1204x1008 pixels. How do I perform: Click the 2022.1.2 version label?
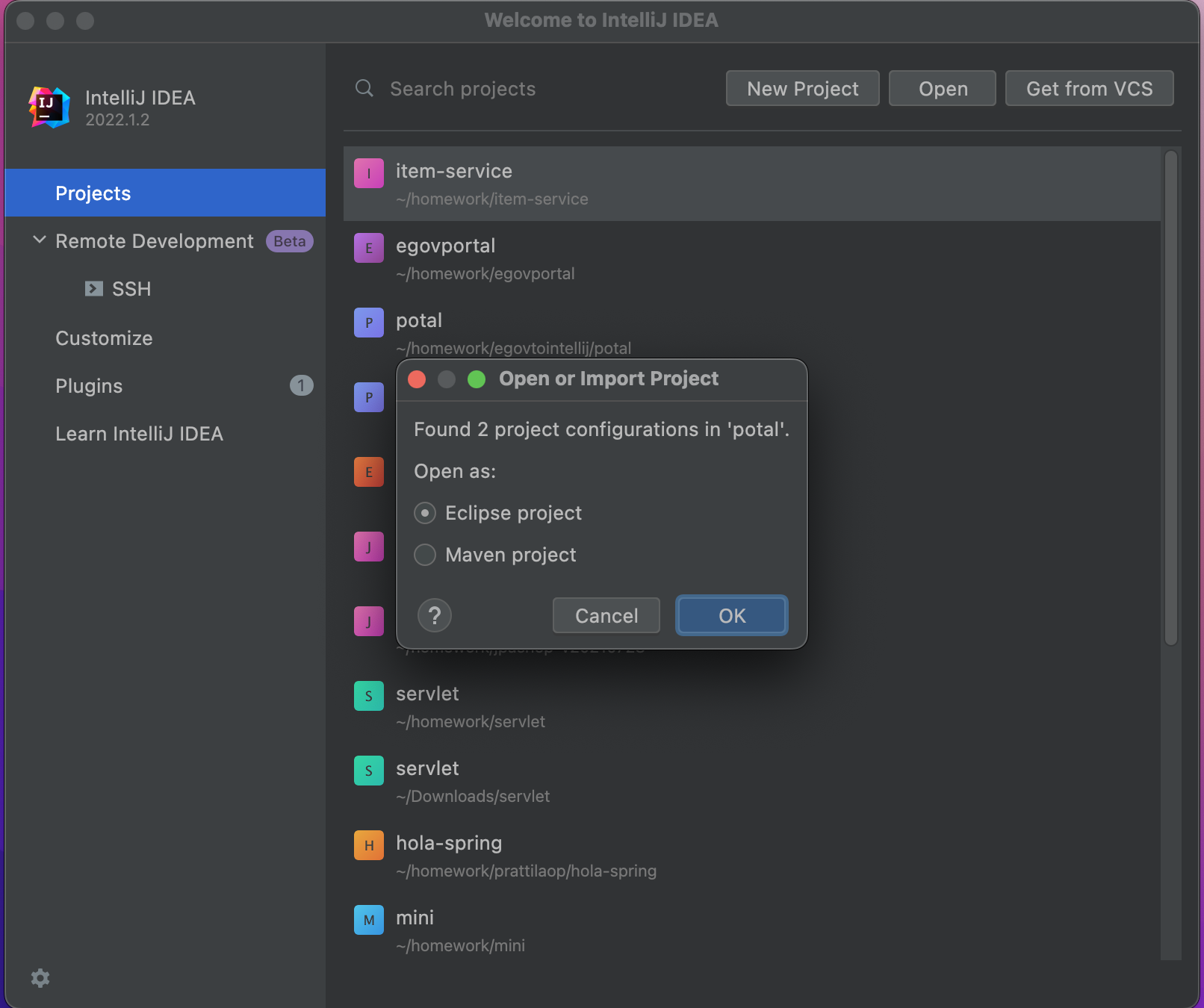[x=117, y=119]
